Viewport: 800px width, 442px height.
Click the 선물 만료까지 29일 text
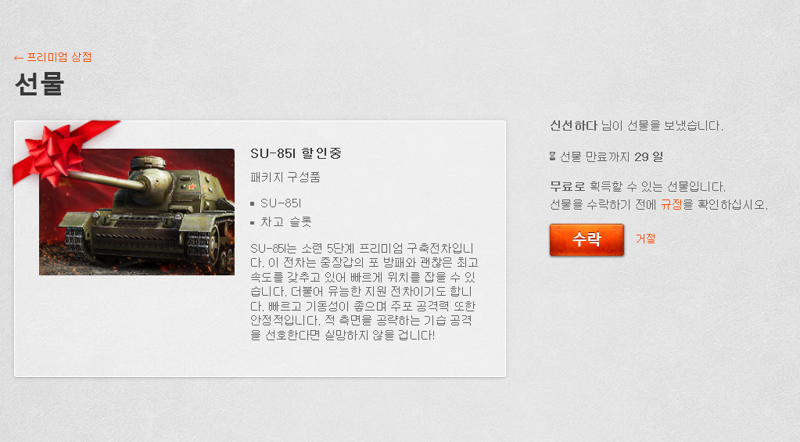click(x=611, y=157)
